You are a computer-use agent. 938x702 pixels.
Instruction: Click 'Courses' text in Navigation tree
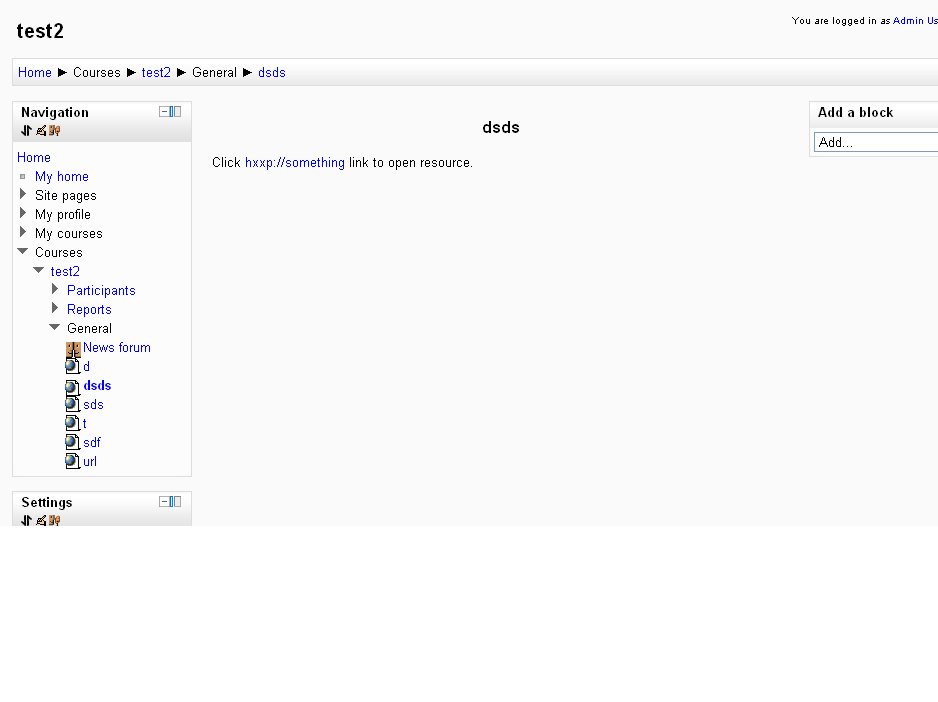point(59,253)
